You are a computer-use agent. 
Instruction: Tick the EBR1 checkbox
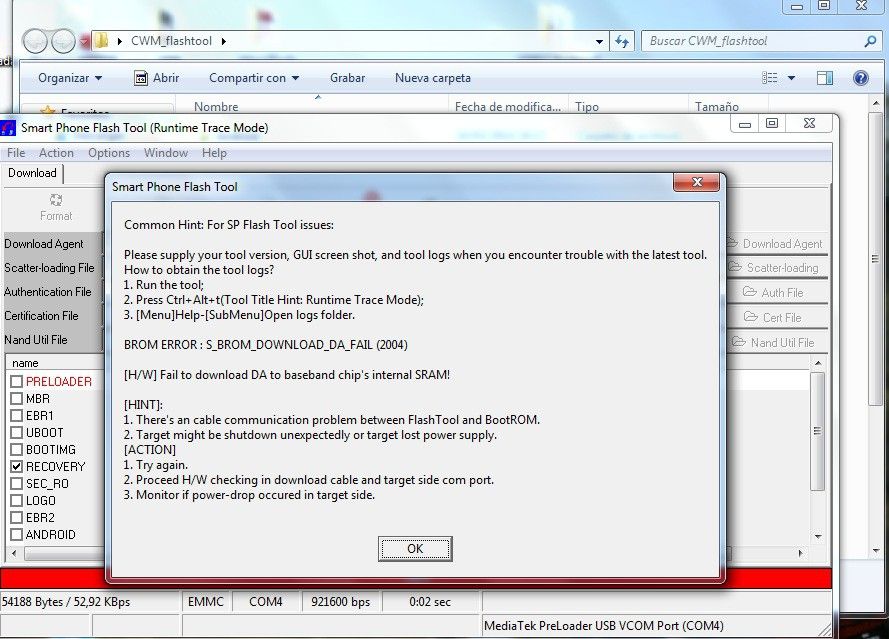pos(16,416)
